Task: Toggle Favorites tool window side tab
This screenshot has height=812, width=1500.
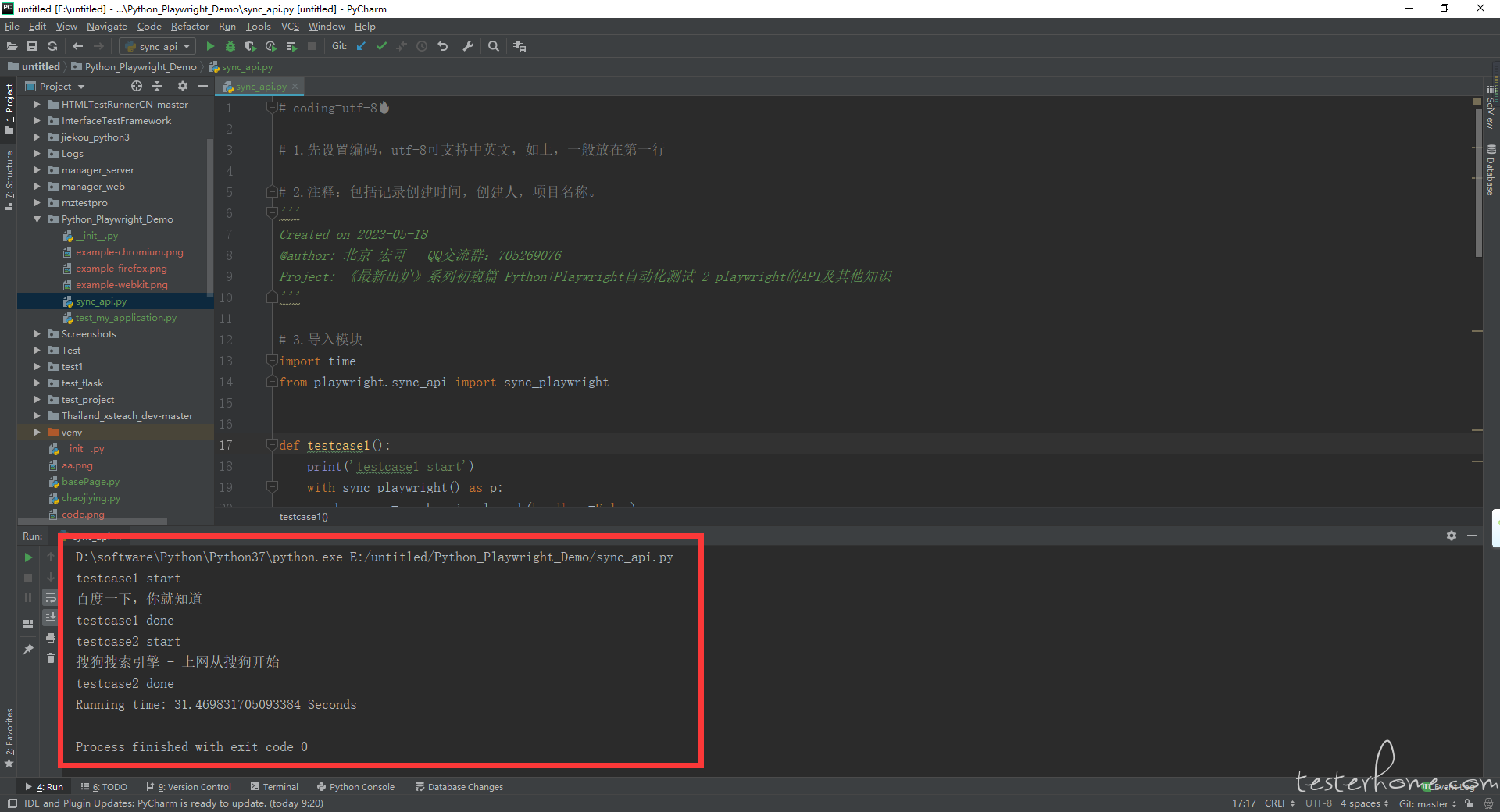Action: (x=9, y=739)
